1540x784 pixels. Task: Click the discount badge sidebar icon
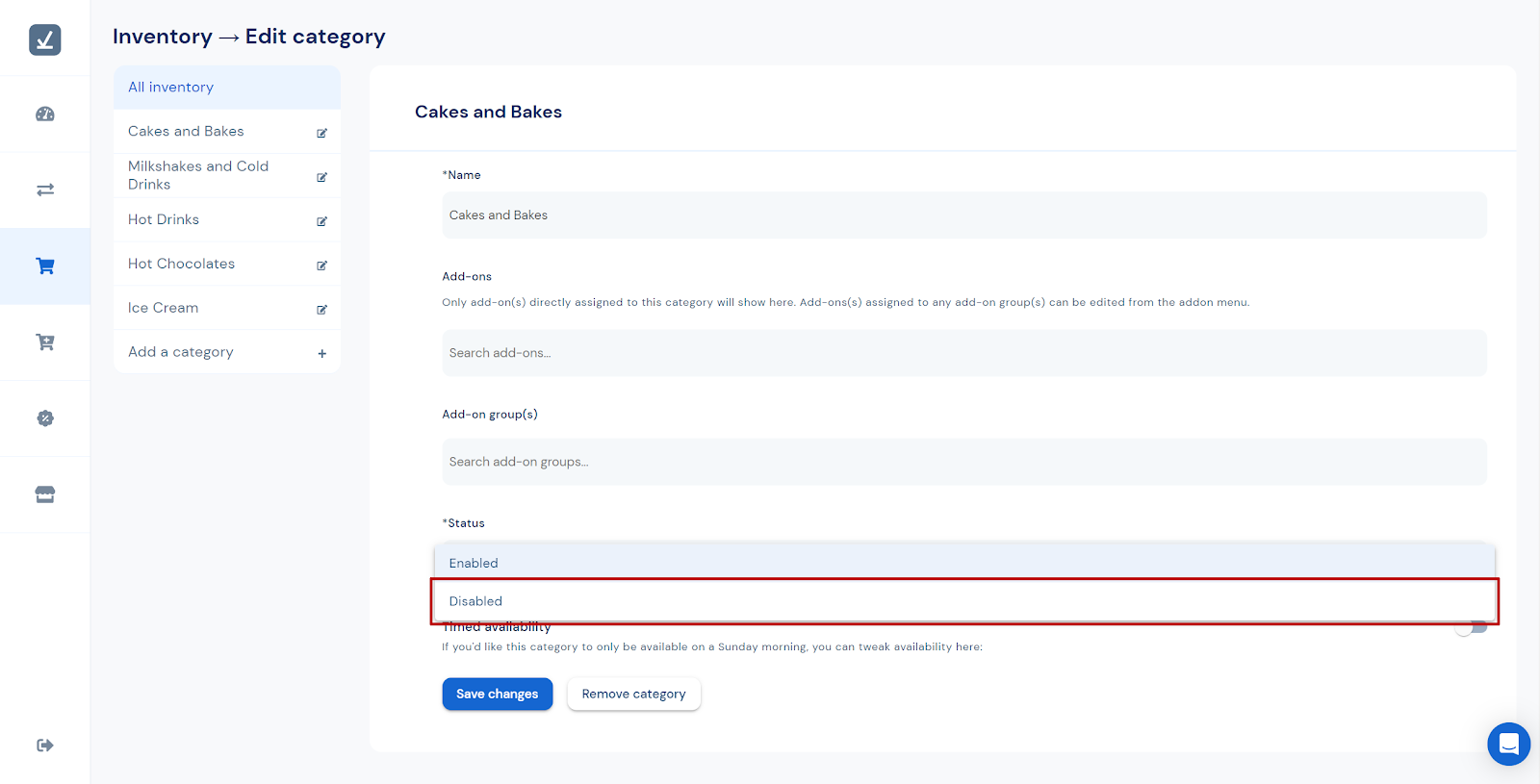[x=45, y=418]
